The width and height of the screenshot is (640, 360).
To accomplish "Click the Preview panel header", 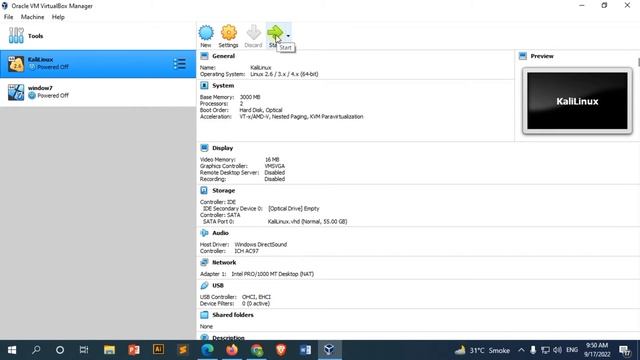I will tap(542, 56).
